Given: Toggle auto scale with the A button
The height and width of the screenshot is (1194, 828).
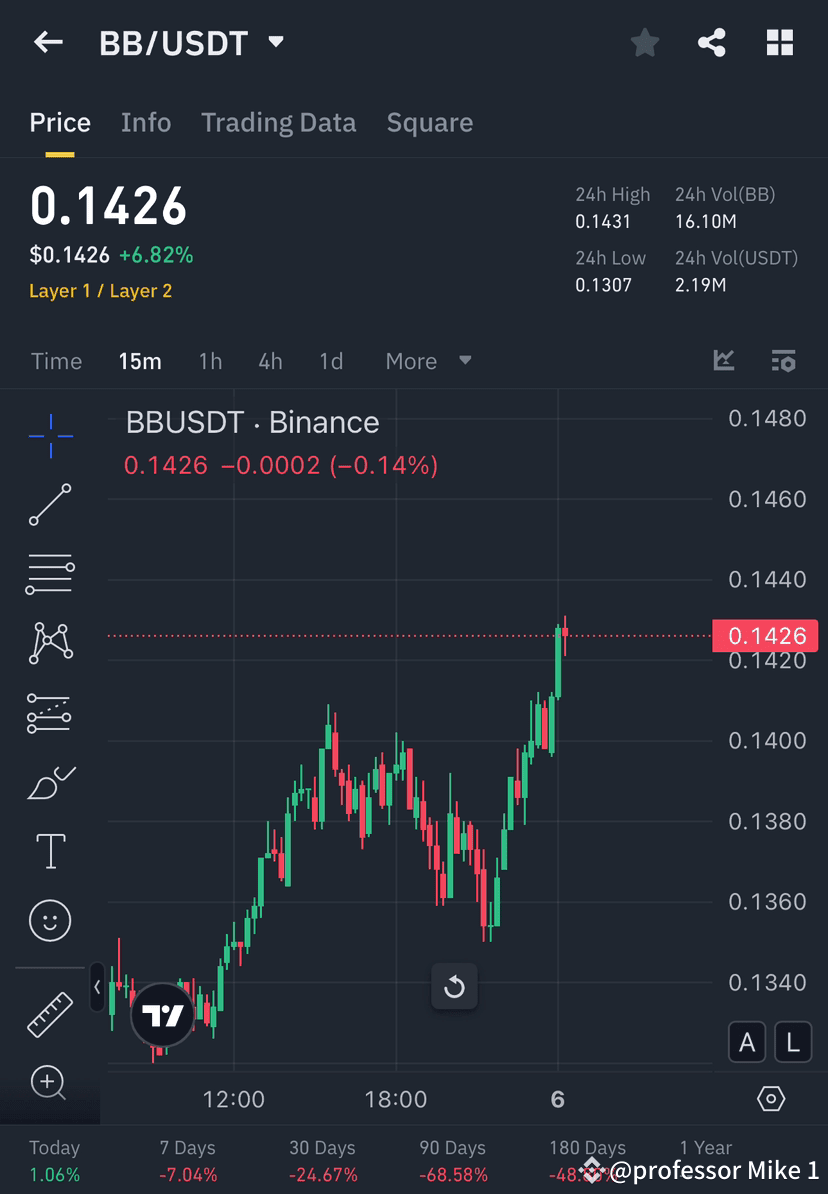Looking at the screenshot, I should point(747,1041).
